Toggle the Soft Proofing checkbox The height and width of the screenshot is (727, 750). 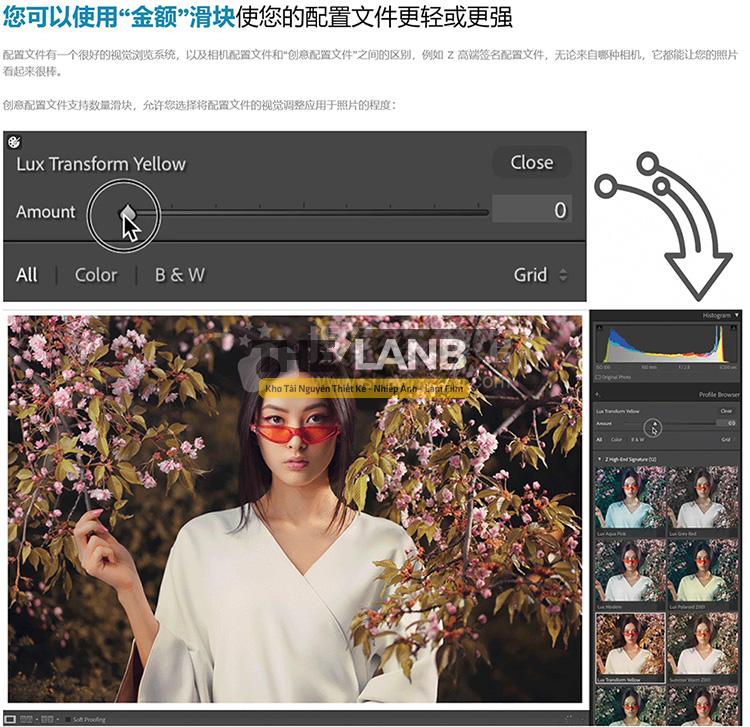point(67,718)
